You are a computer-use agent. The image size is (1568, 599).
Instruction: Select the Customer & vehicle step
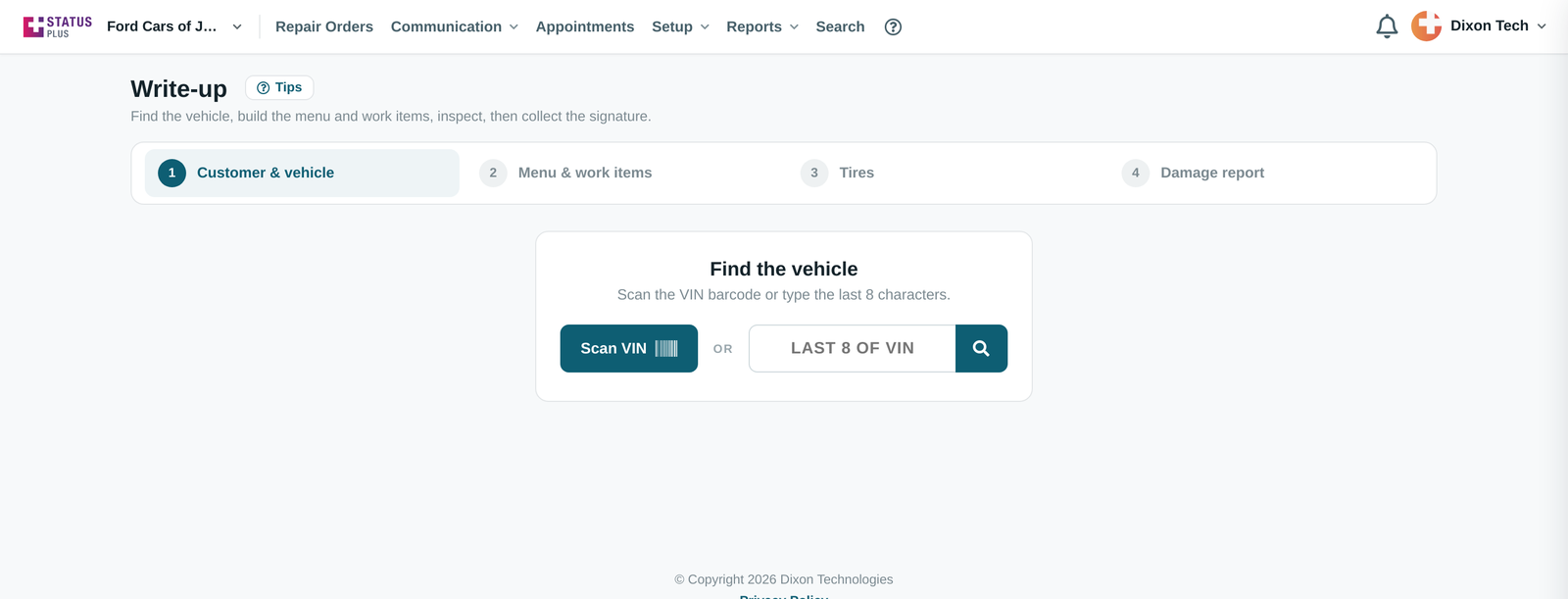pyautogui.click(x=302, y=173)
